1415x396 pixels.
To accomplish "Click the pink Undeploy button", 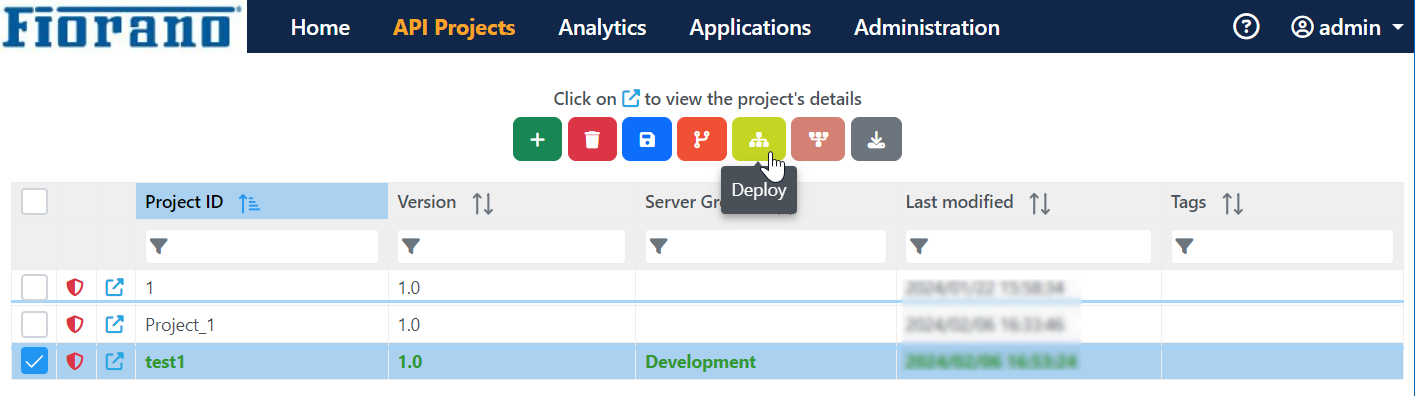I will 818,139.
